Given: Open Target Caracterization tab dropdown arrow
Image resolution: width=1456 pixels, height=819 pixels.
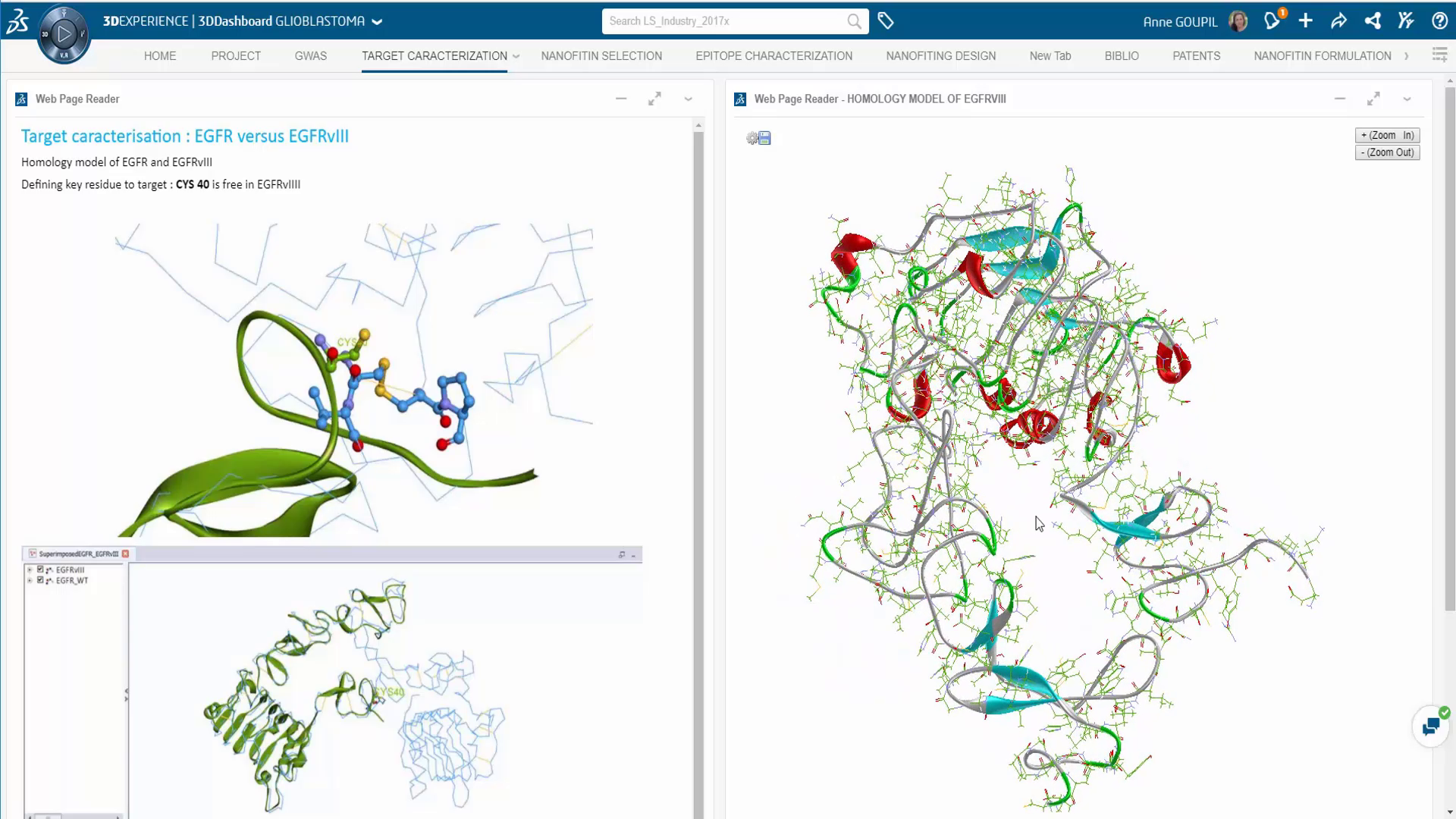Looking at the screenshot, I should point(516,56).
